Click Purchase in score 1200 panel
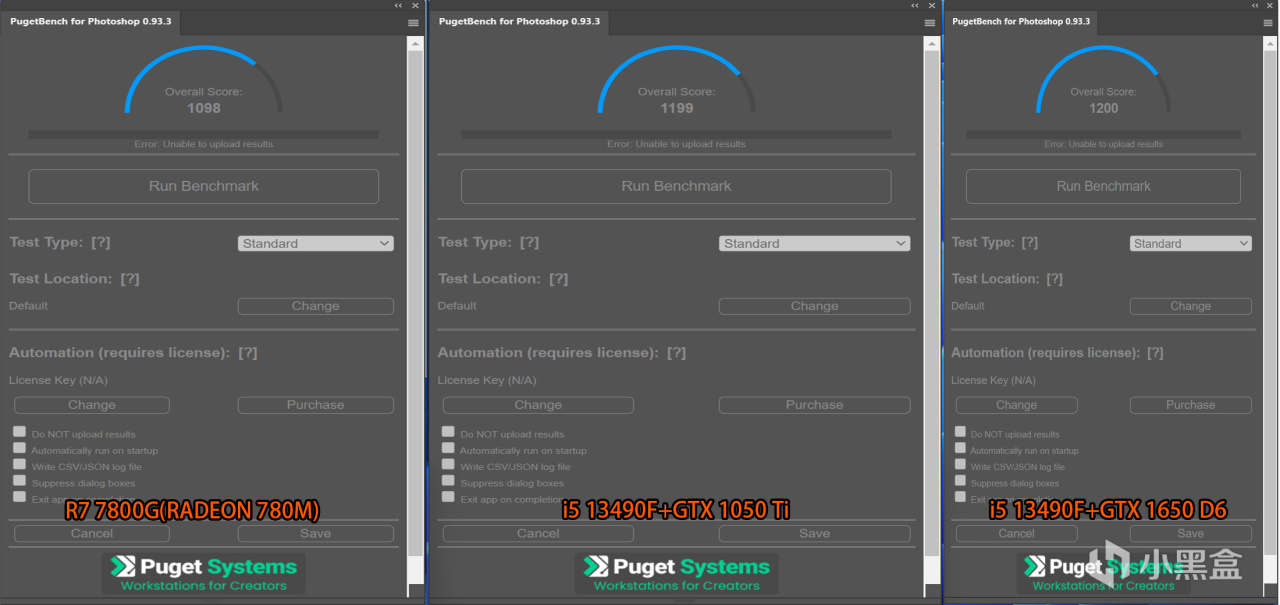Screen dimensions: 1280x605 point(1191,405)
